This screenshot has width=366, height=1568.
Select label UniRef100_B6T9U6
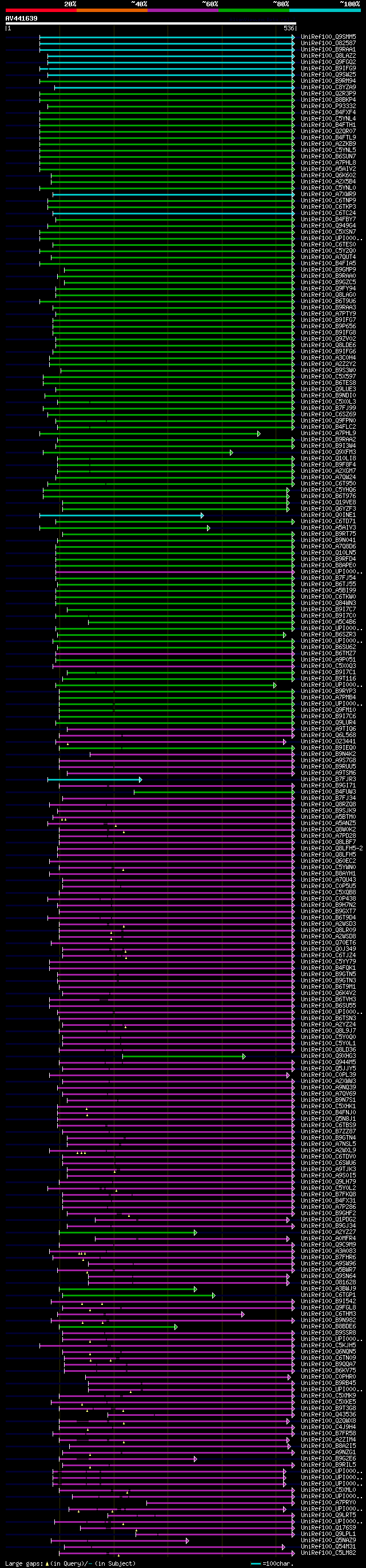coord(328,301)
